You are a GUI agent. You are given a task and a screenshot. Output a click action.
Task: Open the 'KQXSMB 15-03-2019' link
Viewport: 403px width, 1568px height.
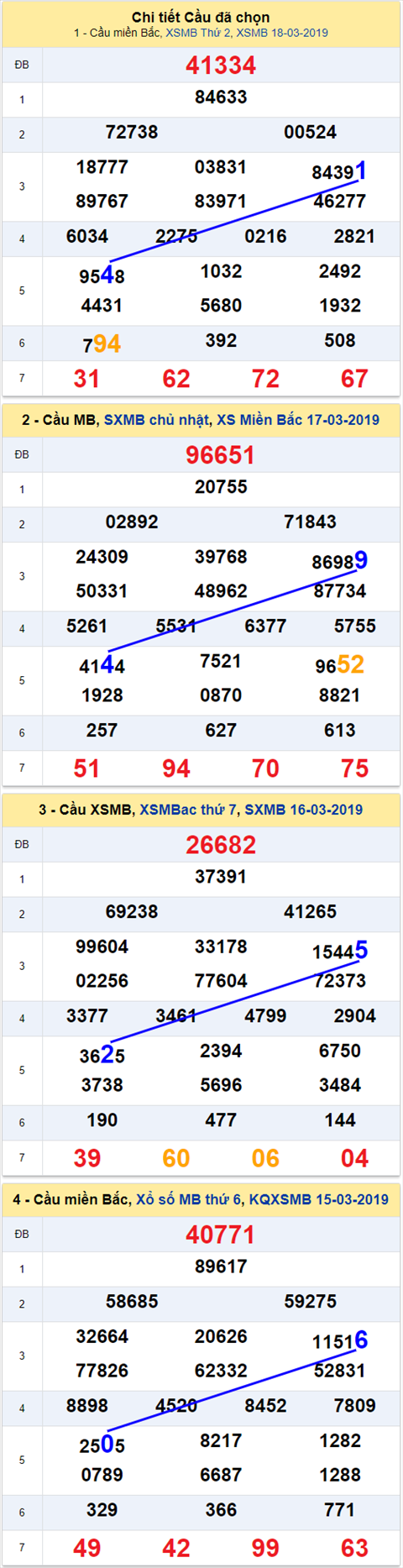pos(319,1199)
